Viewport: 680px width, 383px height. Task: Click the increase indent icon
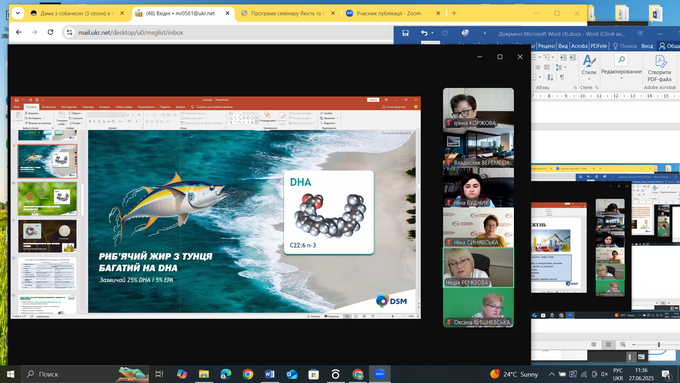(572, 57)
